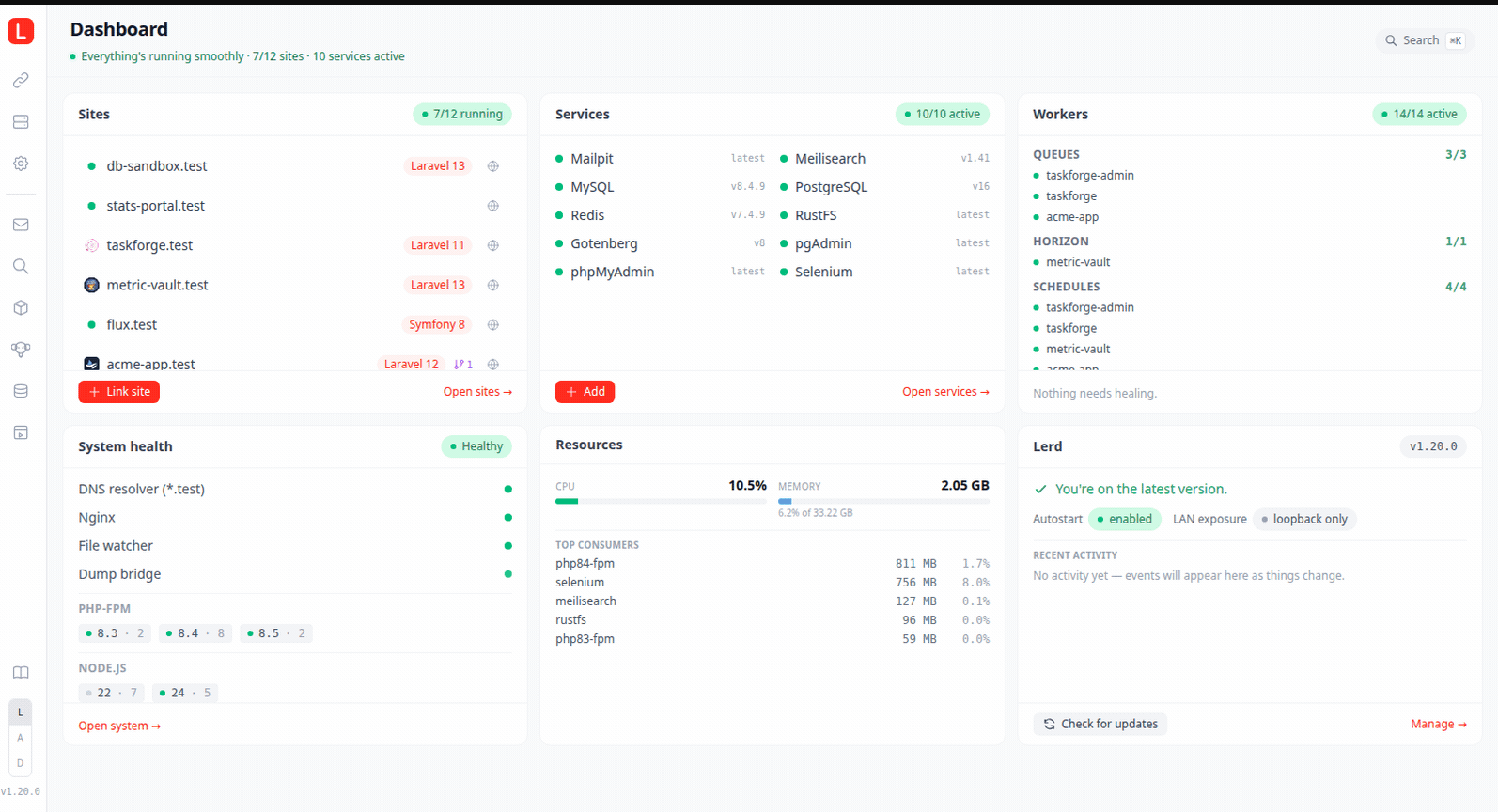Click the red Lerd logo in the sidebar

point(21,31)
